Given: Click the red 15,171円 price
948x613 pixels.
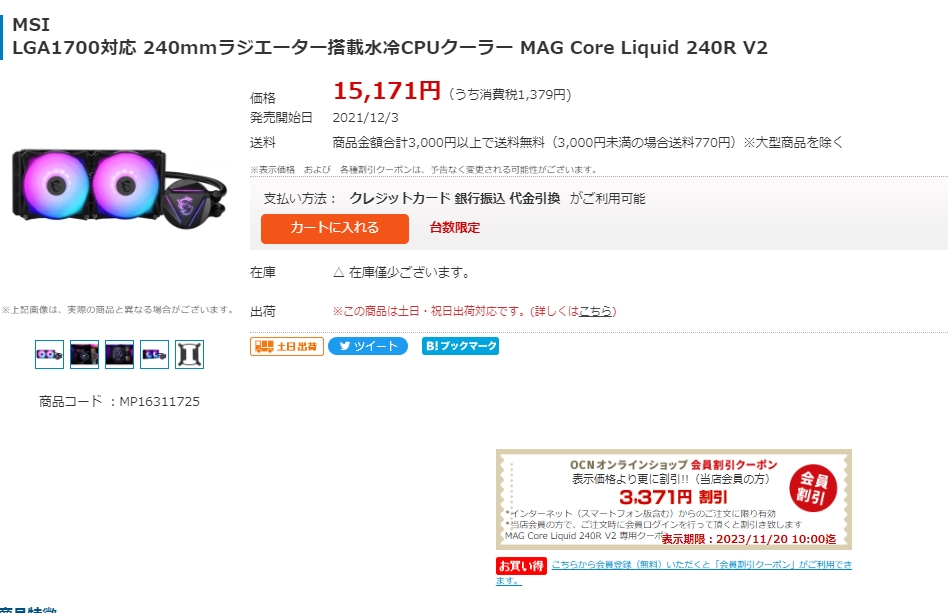Looking at the screenshot, I should coord(386,91).
